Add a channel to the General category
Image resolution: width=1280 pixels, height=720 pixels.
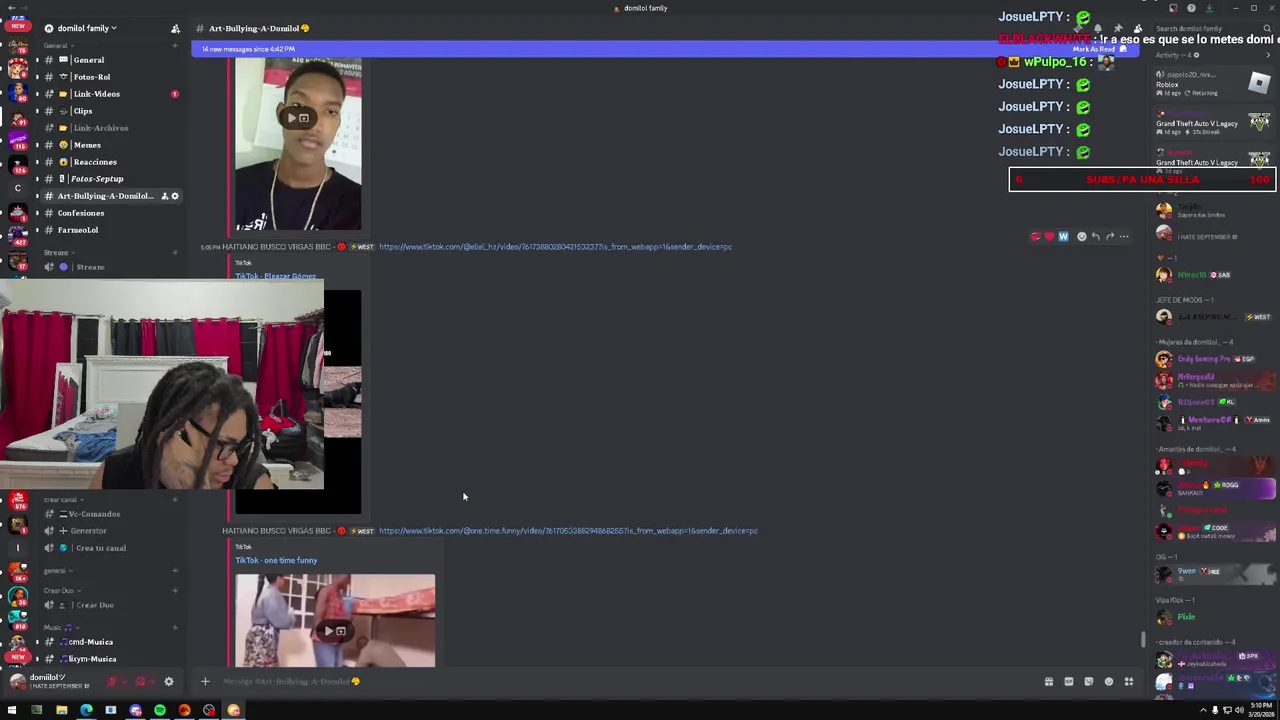175,46
